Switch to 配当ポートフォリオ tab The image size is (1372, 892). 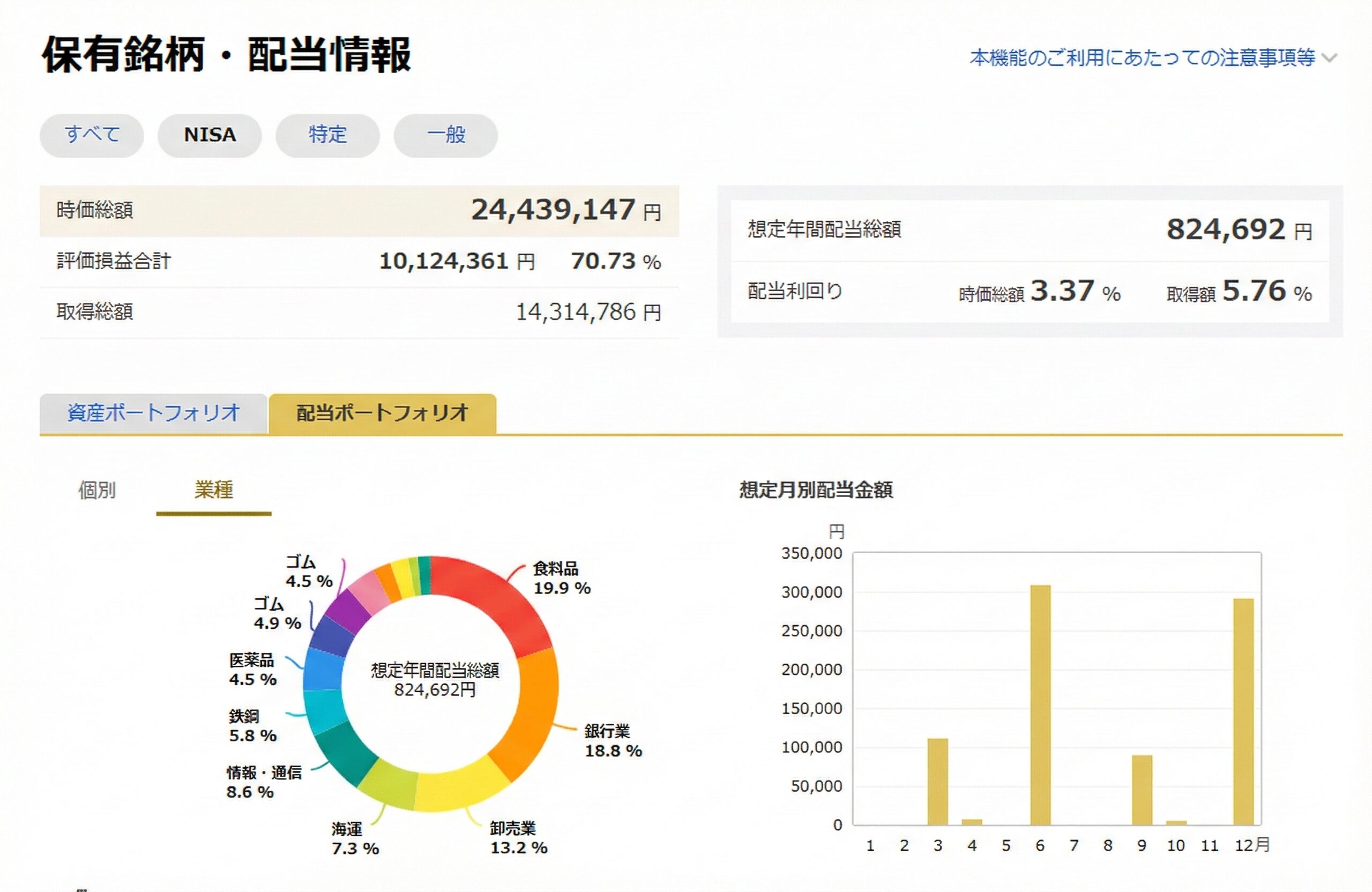[382, 413]
